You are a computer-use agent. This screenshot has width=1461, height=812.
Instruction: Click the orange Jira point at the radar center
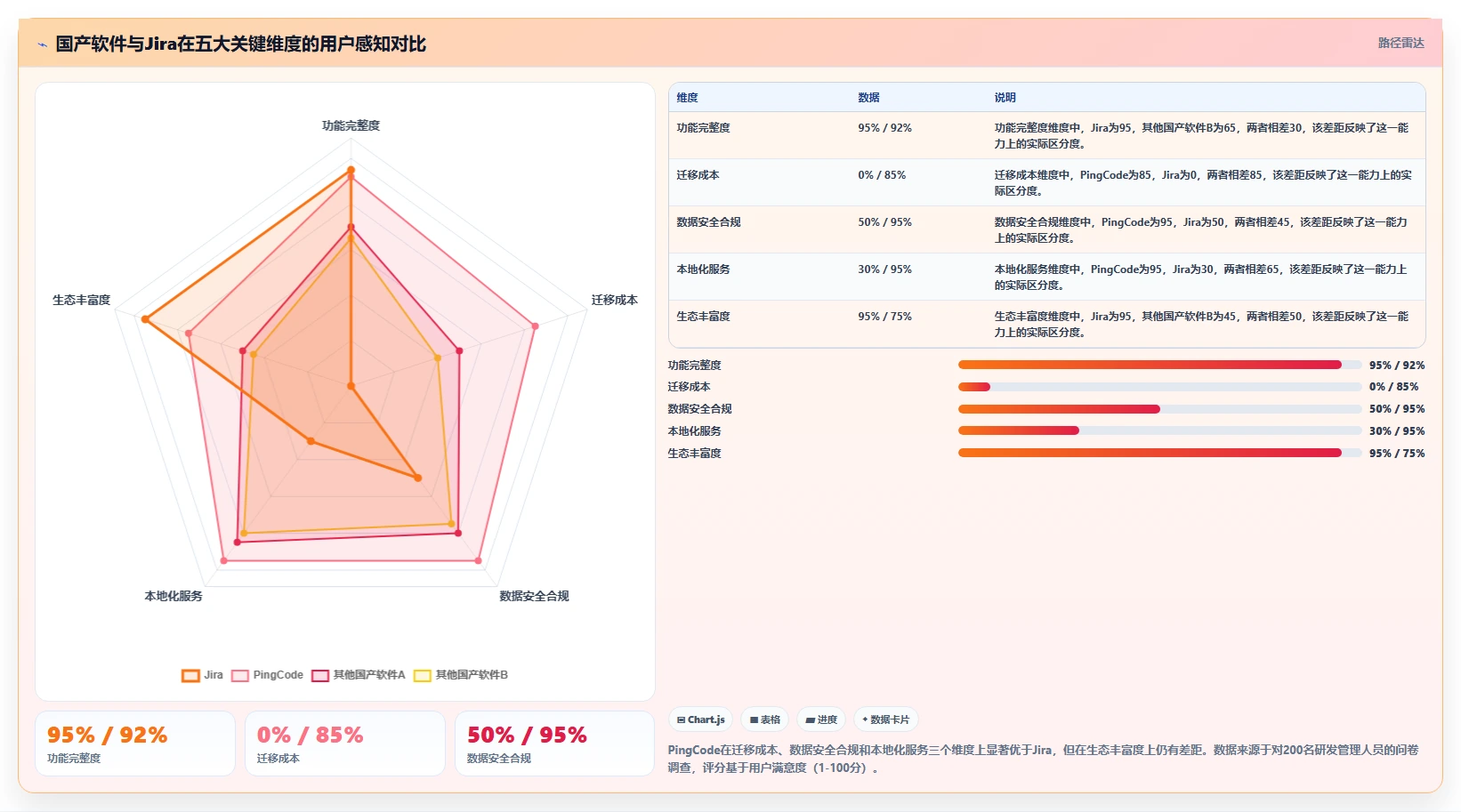click(x=351, y=386)
